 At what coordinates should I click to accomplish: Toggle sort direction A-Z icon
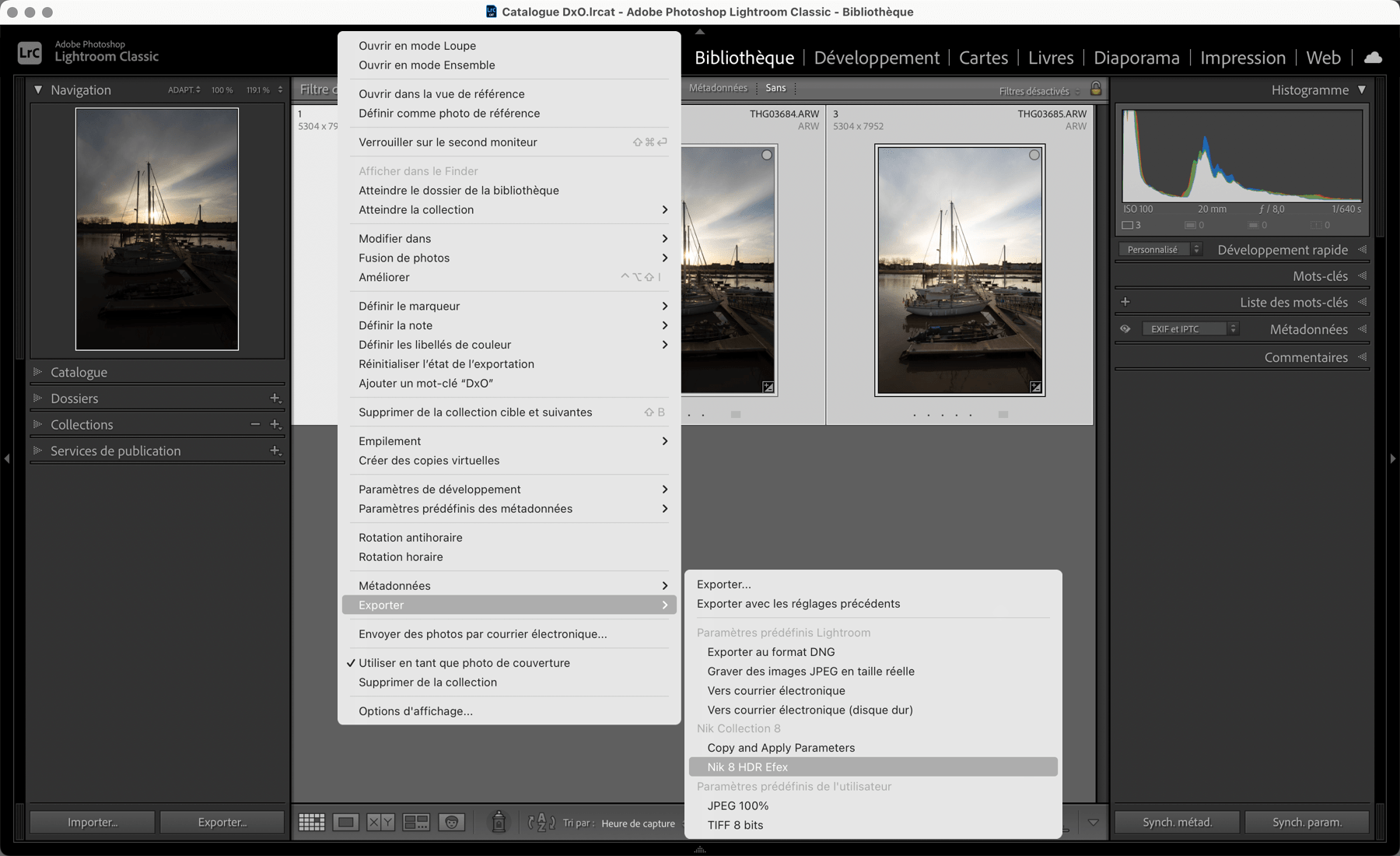541,823
